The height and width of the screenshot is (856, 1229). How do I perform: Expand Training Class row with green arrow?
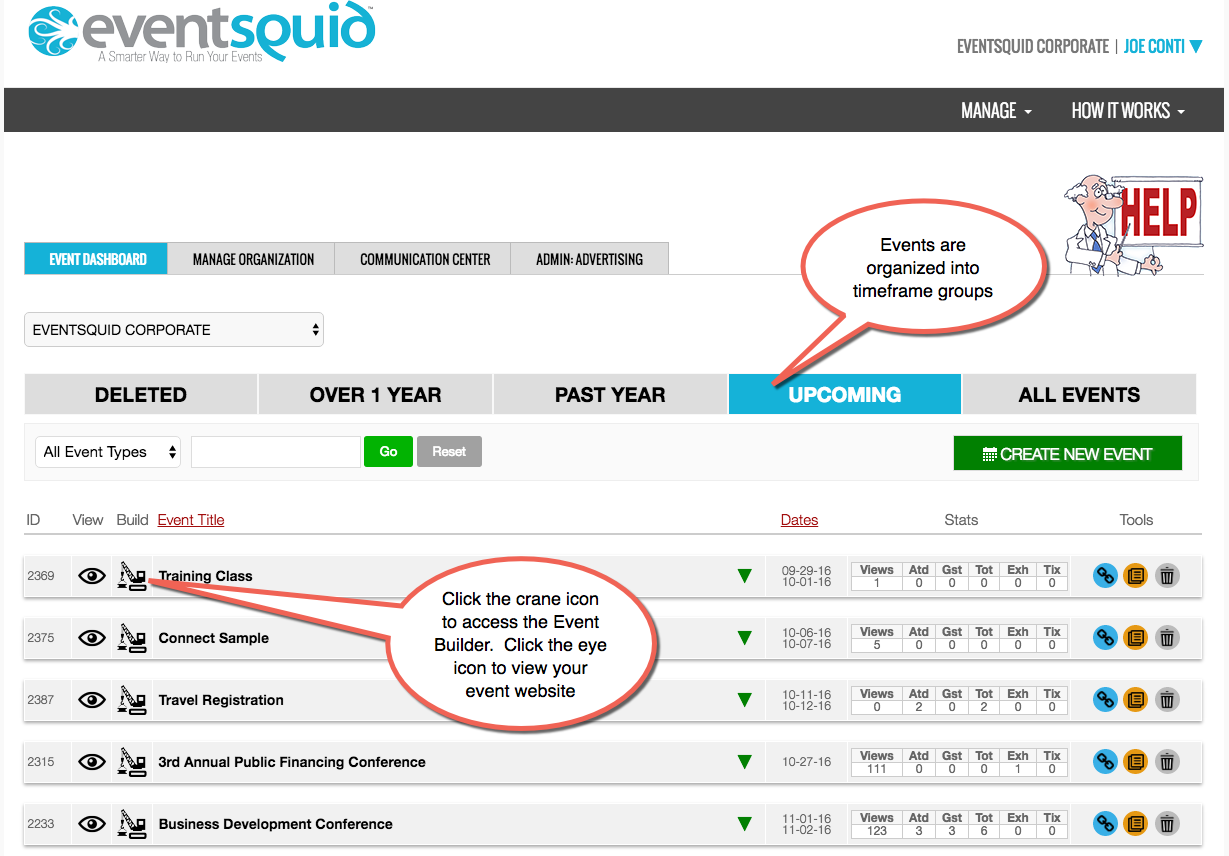pos(744,576)
